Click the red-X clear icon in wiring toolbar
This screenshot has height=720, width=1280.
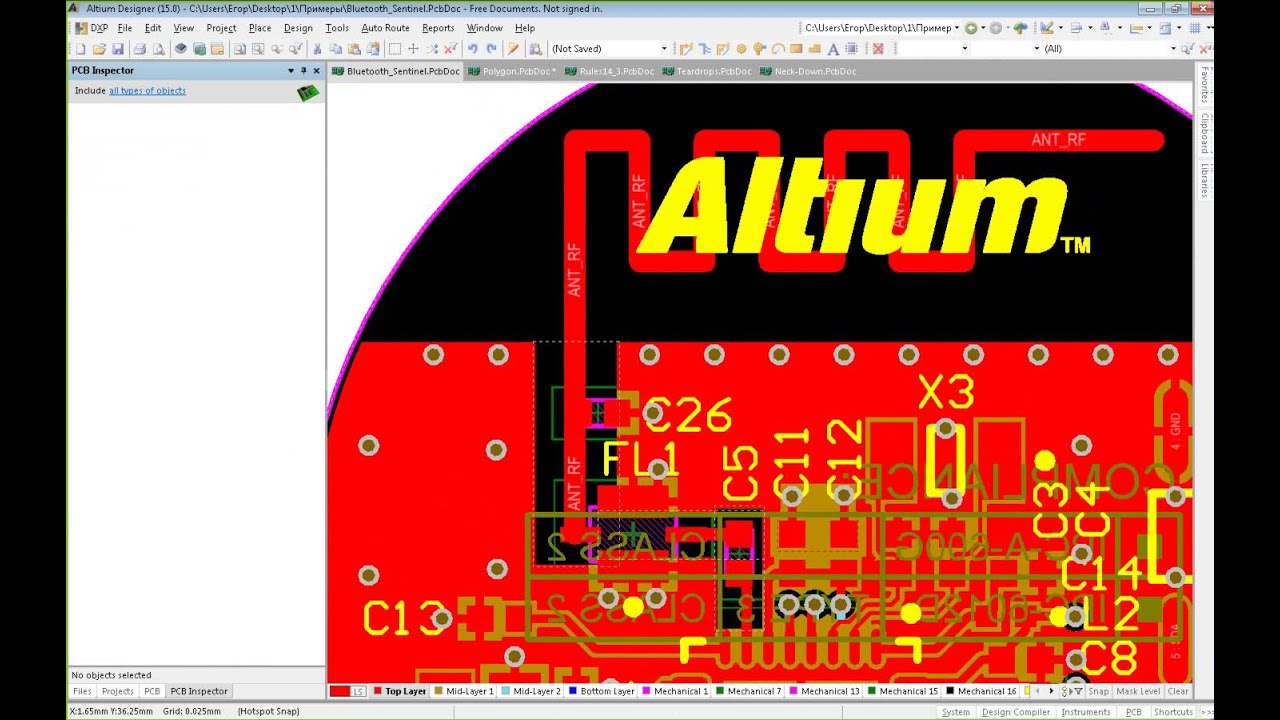pos(878,48)
